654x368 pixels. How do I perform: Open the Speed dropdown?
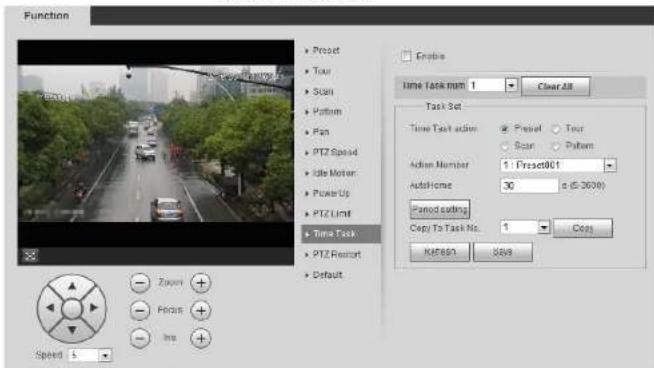click(105, 355)
